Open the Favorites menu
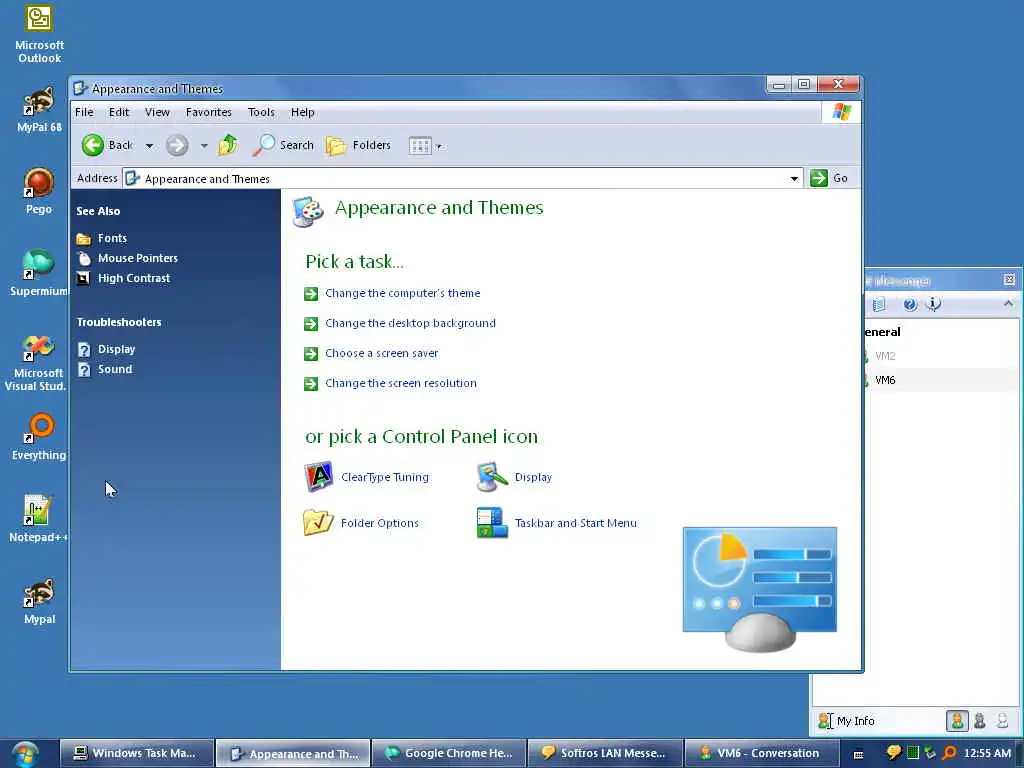Screen dimensions: 1024x768 pyautogui.click(x=209, y=112)
